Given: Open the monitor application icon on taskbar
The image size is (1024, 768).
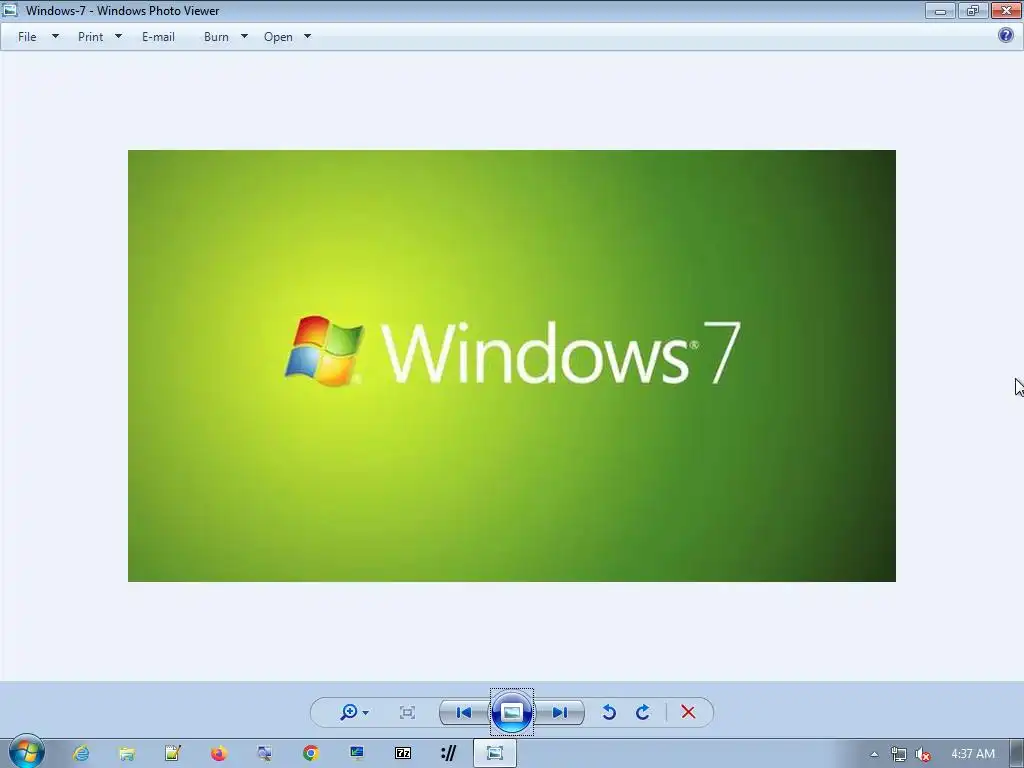Looking at the screenshot, I should 357,754.
